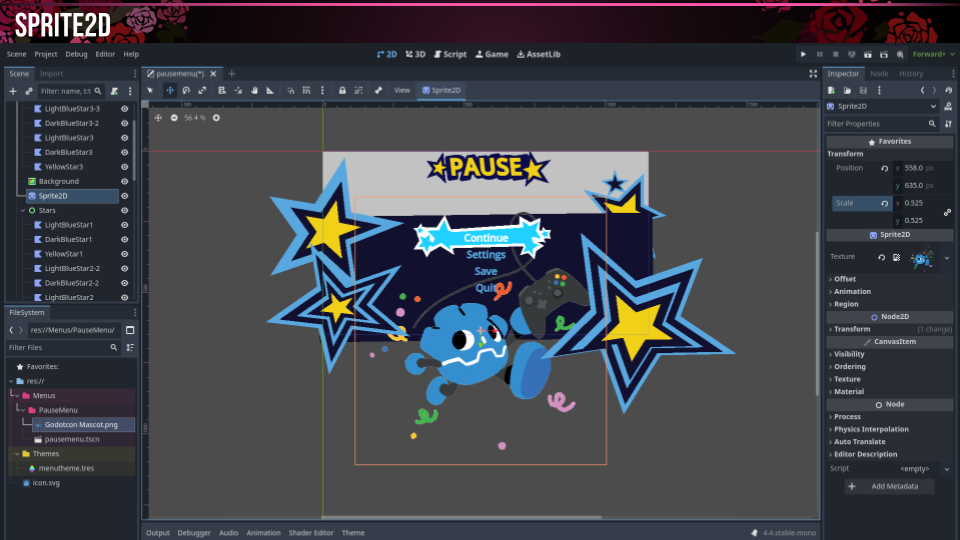The height and width of the screenshot is (540, 960).
Task: Hide the YellowStar1 node
Action: (x=124, y=254)
